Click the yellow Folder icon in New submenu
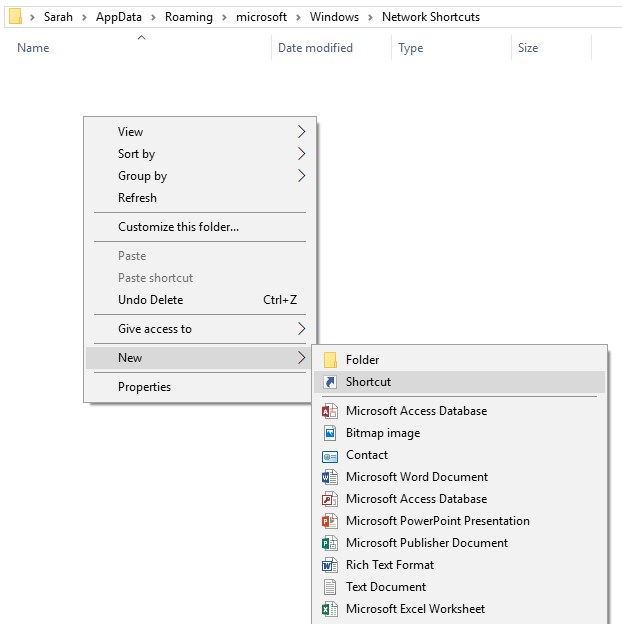This screenshot has width=622, height=624. pyautogui.click(x=330, y=360)
